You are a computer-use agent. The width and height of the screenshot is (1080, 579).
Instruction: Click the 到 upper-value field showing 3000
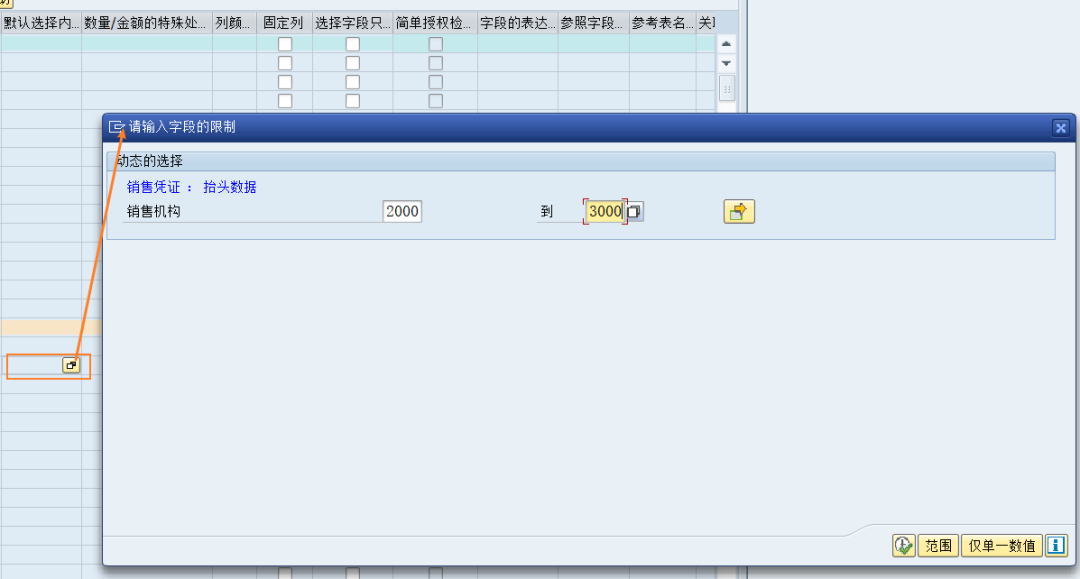click(x=605, y=211)
